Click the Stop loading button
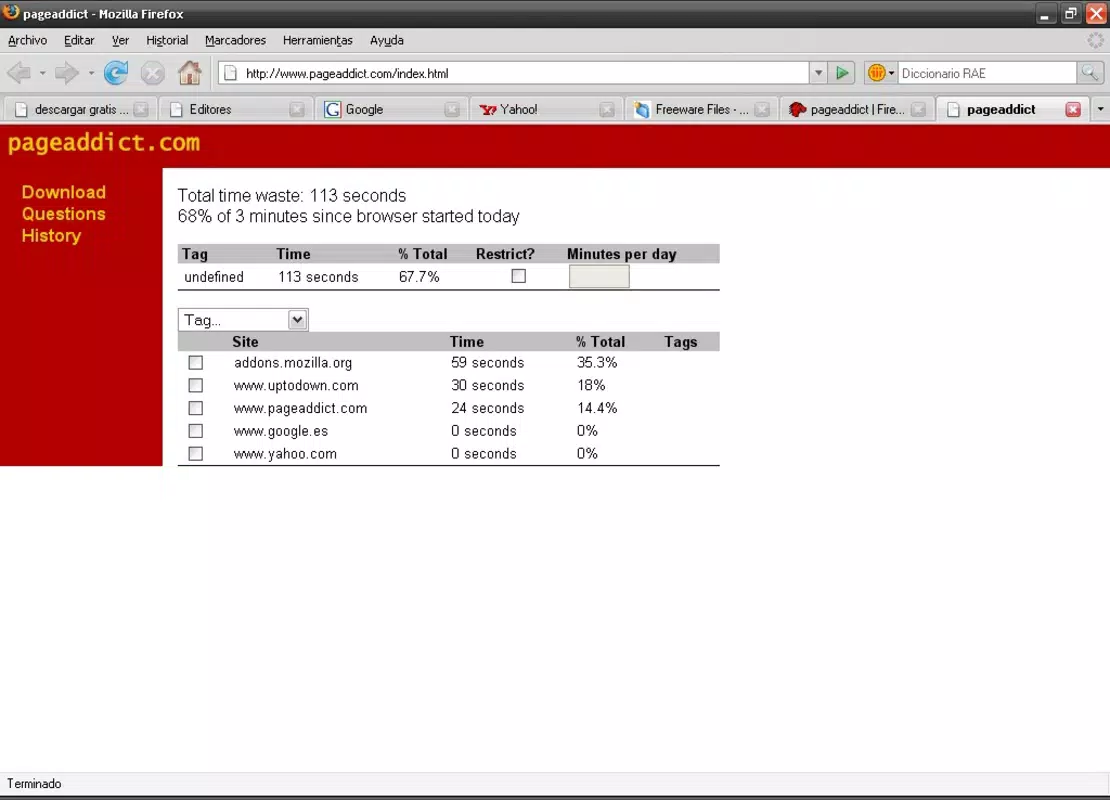 pyautogui.click(x=152, y=73)
